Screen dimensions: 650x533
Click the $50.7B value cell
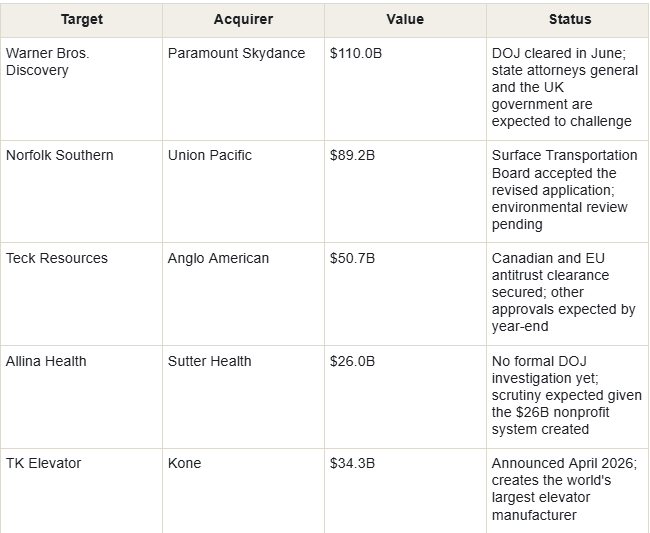(405, 294)
